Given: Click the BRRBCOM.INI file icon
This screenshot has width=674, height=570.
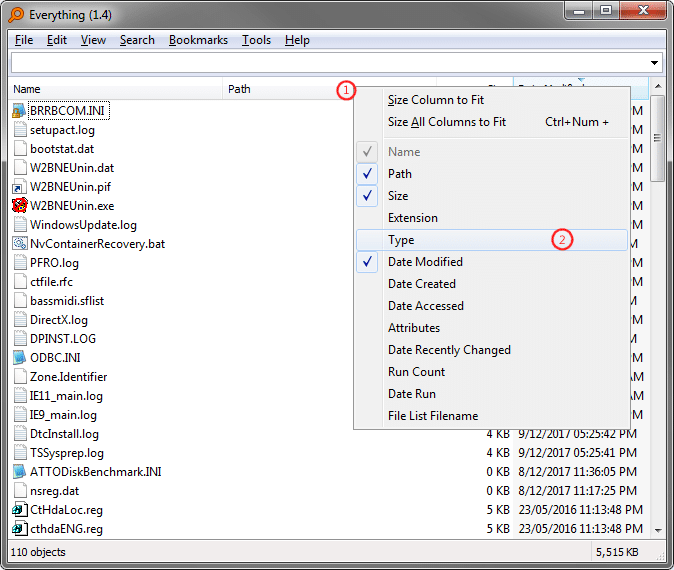Looking at the screenshot, I should pos(19,111).
